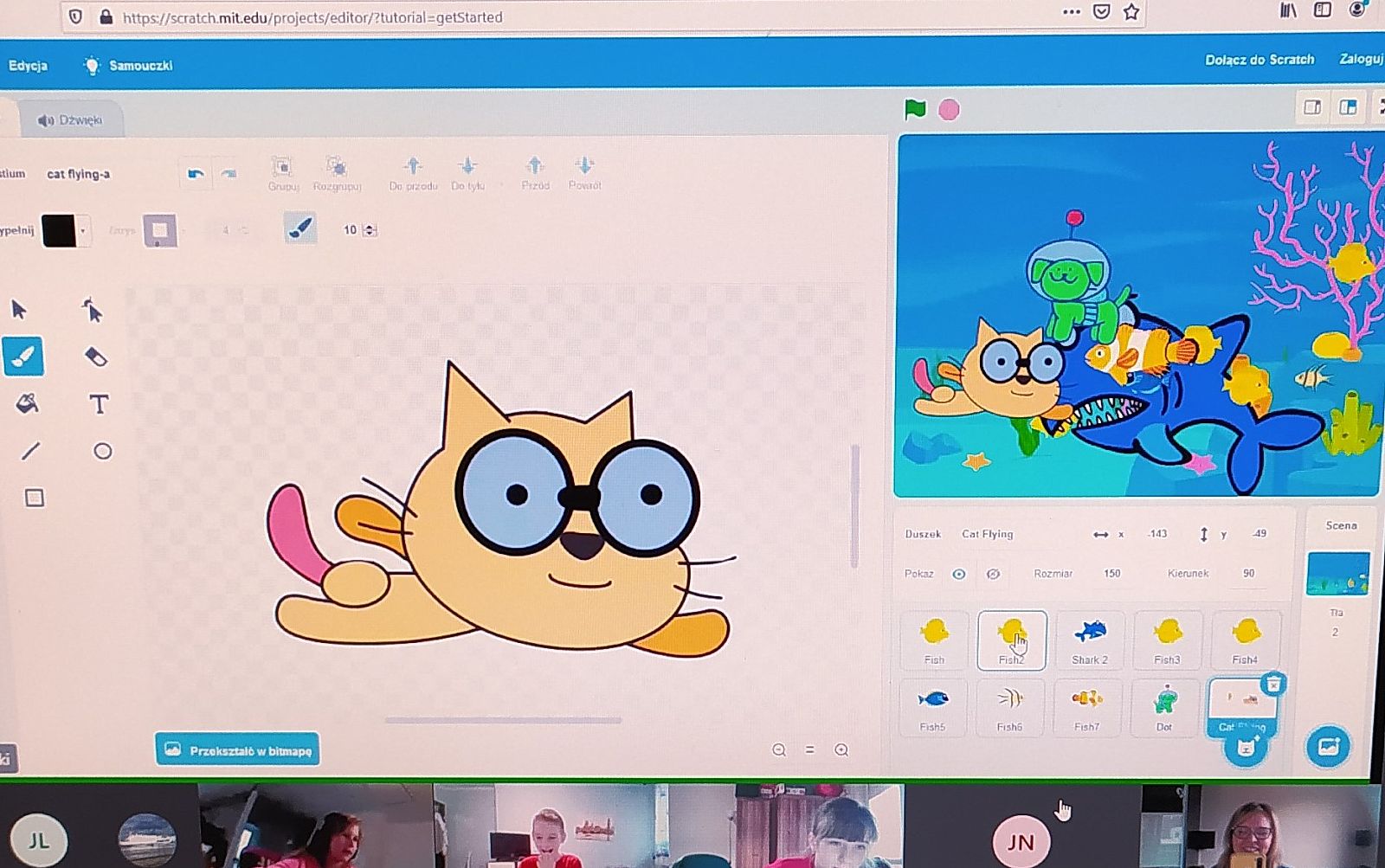The height and width of the screenshot is (868, 1385).
Task: Select the Fish4 sprite thumbnail
Action: pyautogui.click(x=1246, y=640)
